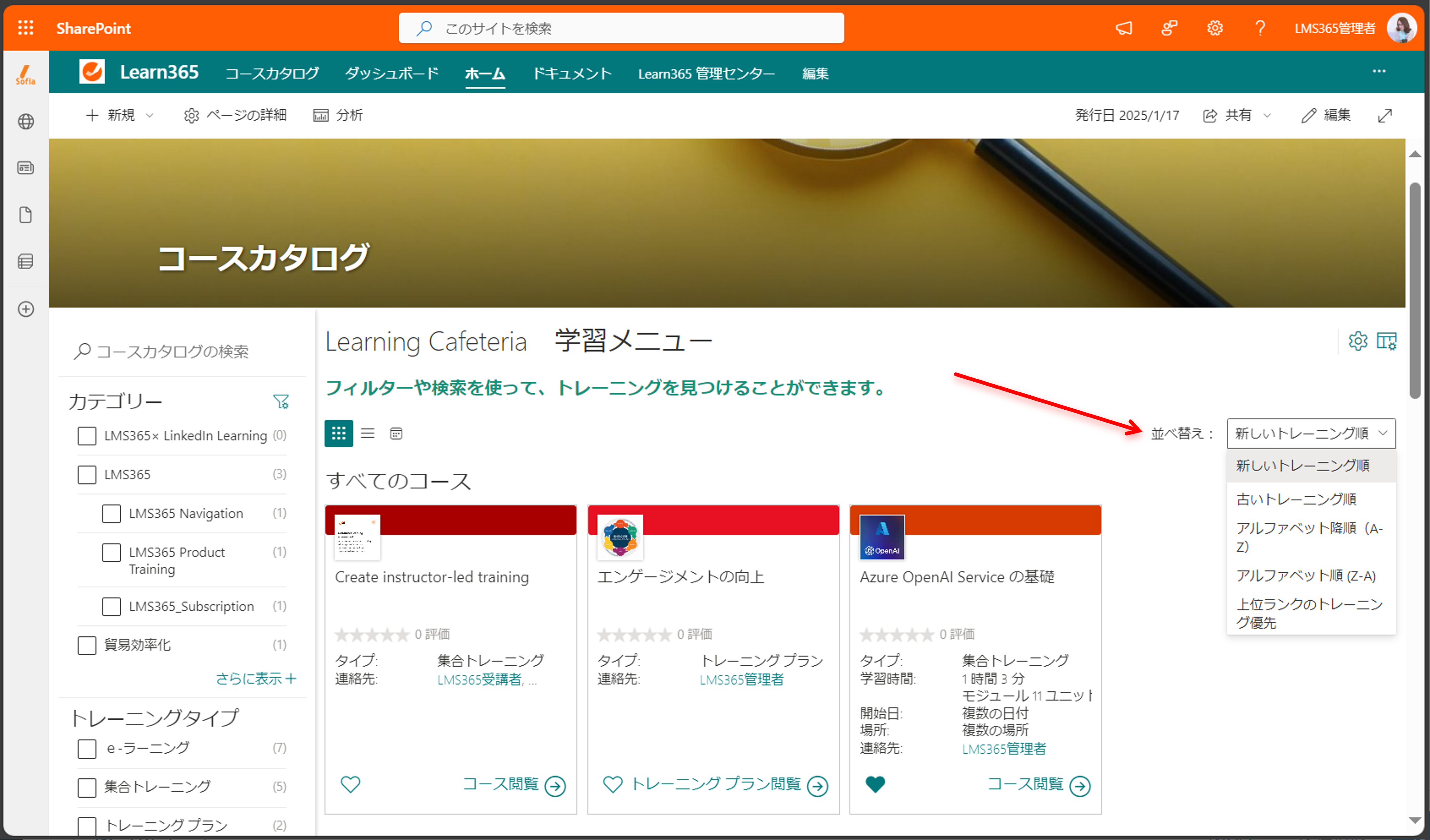Open the Create instructor-led training arrow icon

tap(555, 786)
